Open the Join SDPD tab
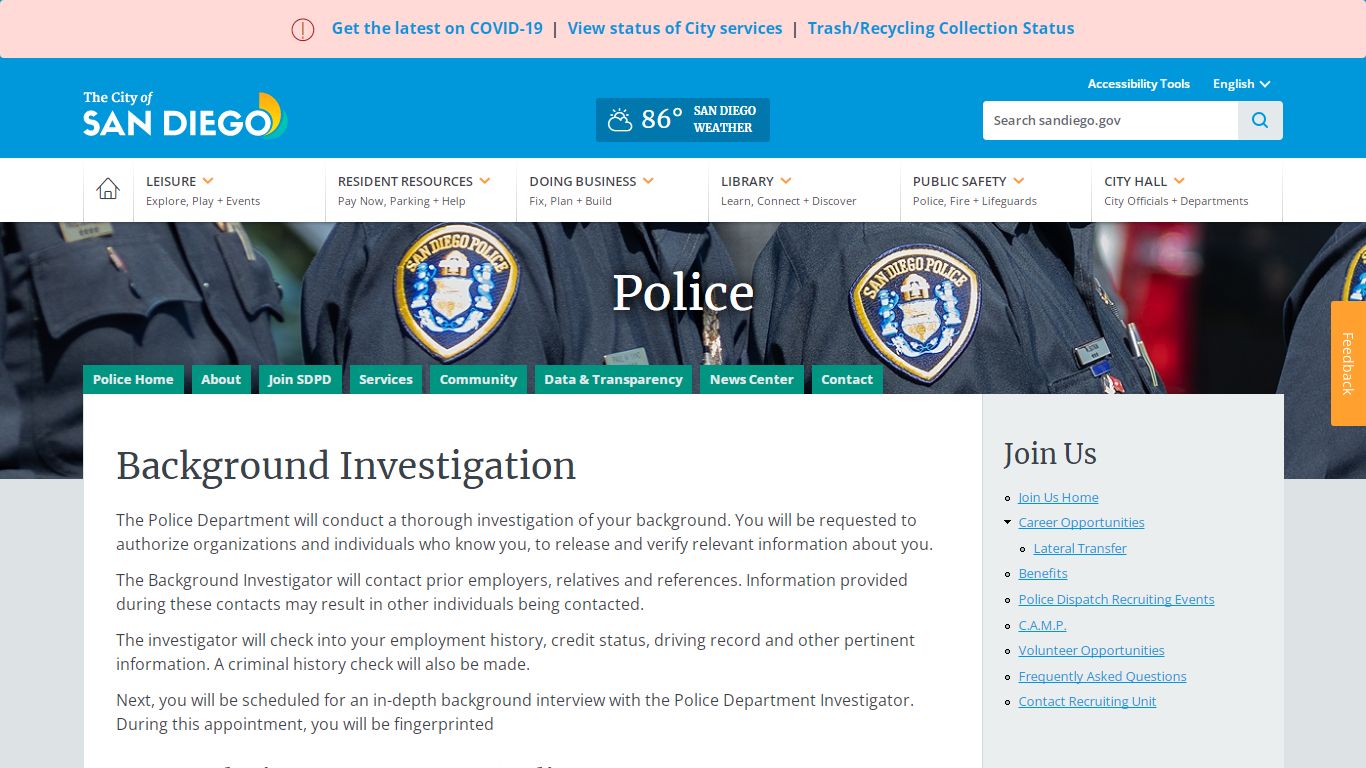The height and width of the screenshot is (768, 1366). (300, 379)
